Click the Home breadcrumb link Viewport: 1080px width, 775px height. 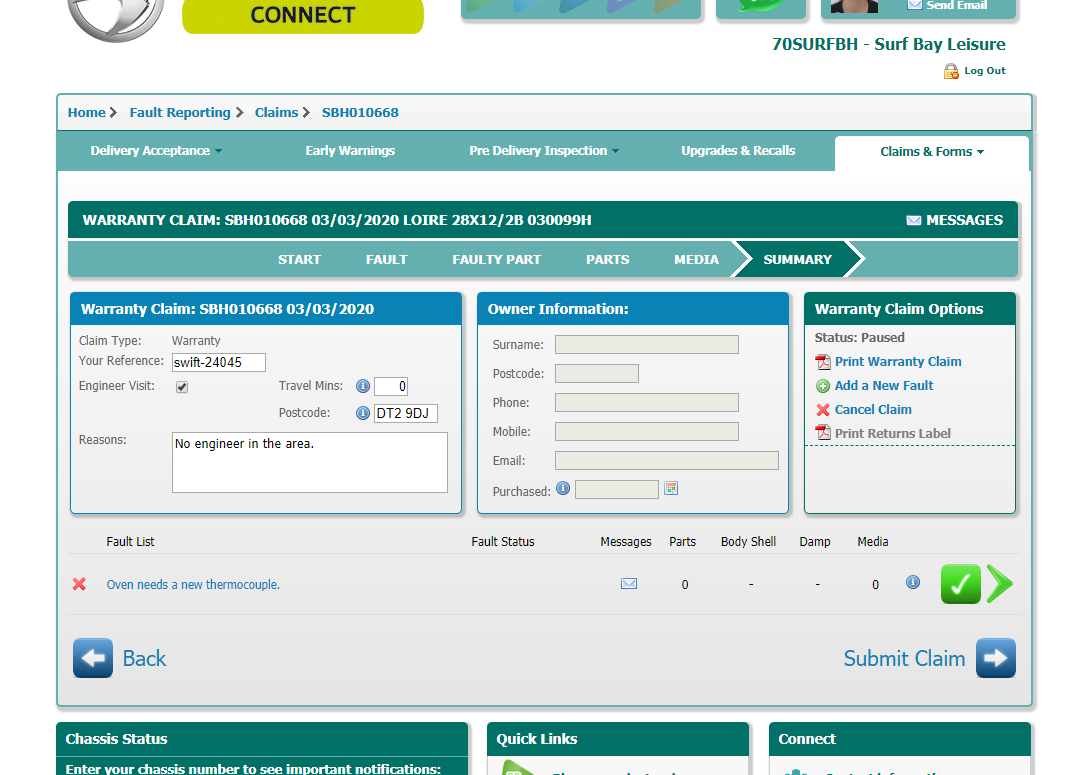click(x=87, y=112)
